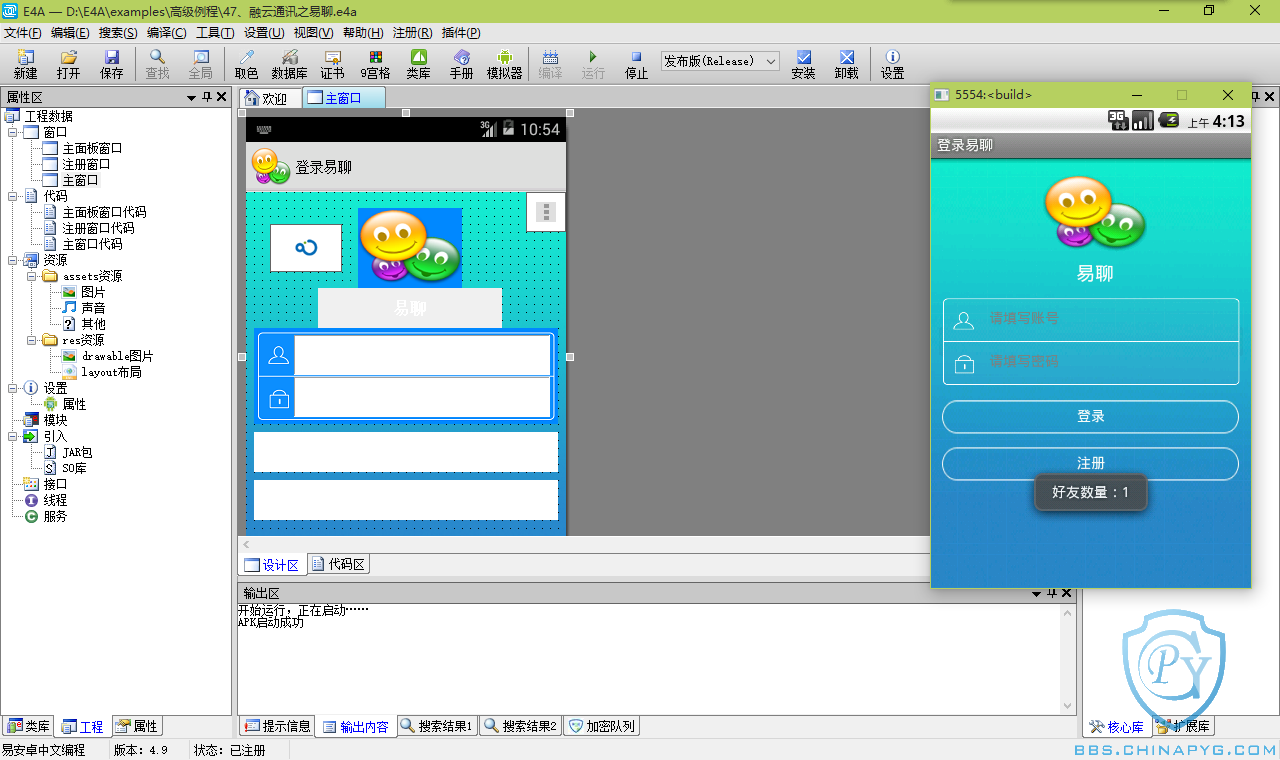Viewport: 1280px width, 760px height.
Task: Open the 工具(T) menu
Action: (x=215, y=33)
